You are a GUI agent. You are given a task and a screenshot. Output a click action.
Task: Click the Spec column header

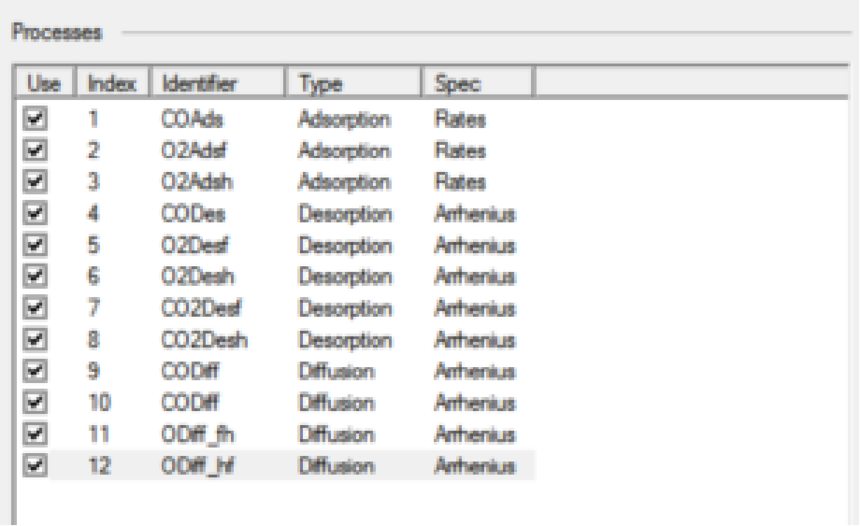(477, 82)
